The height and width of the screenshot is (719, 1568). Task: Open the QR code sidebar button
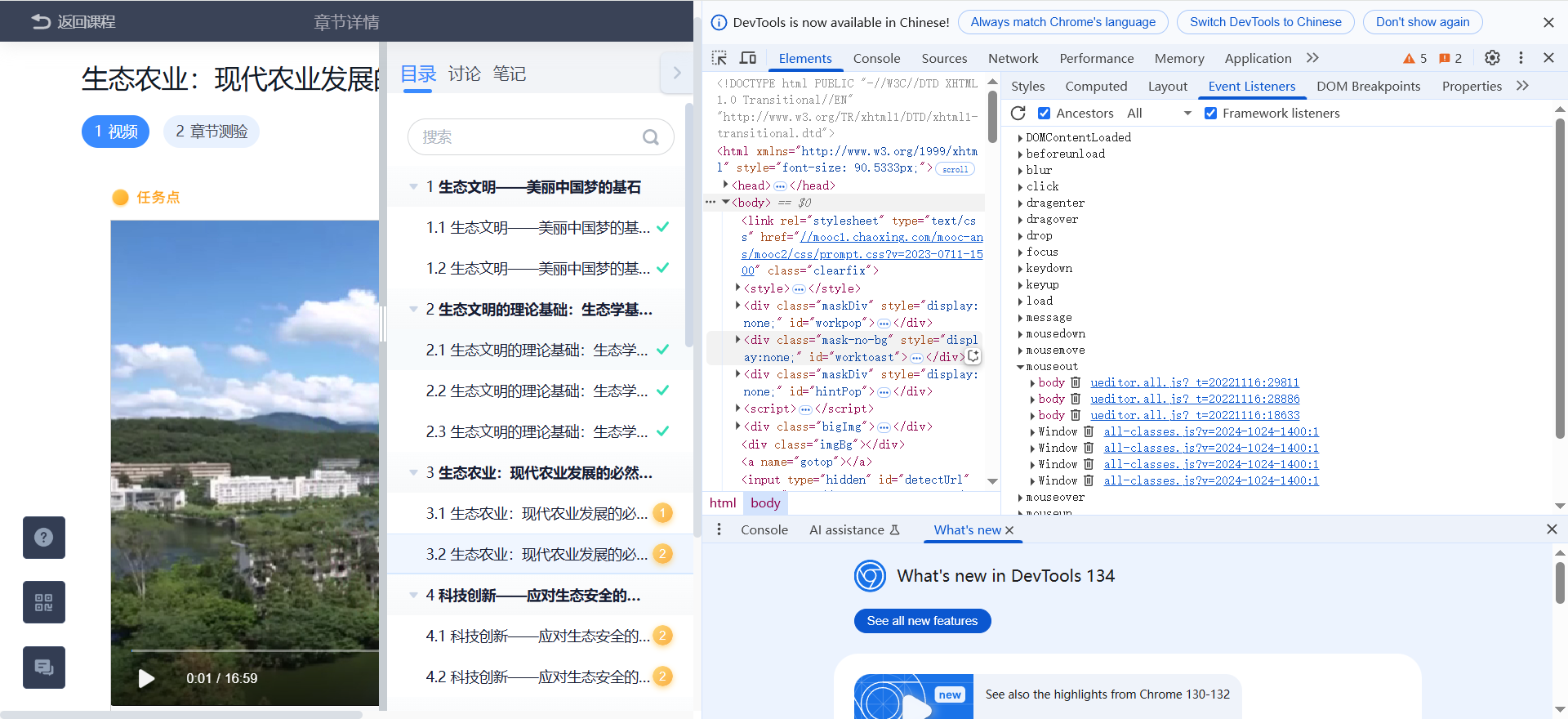click(44, 603)
